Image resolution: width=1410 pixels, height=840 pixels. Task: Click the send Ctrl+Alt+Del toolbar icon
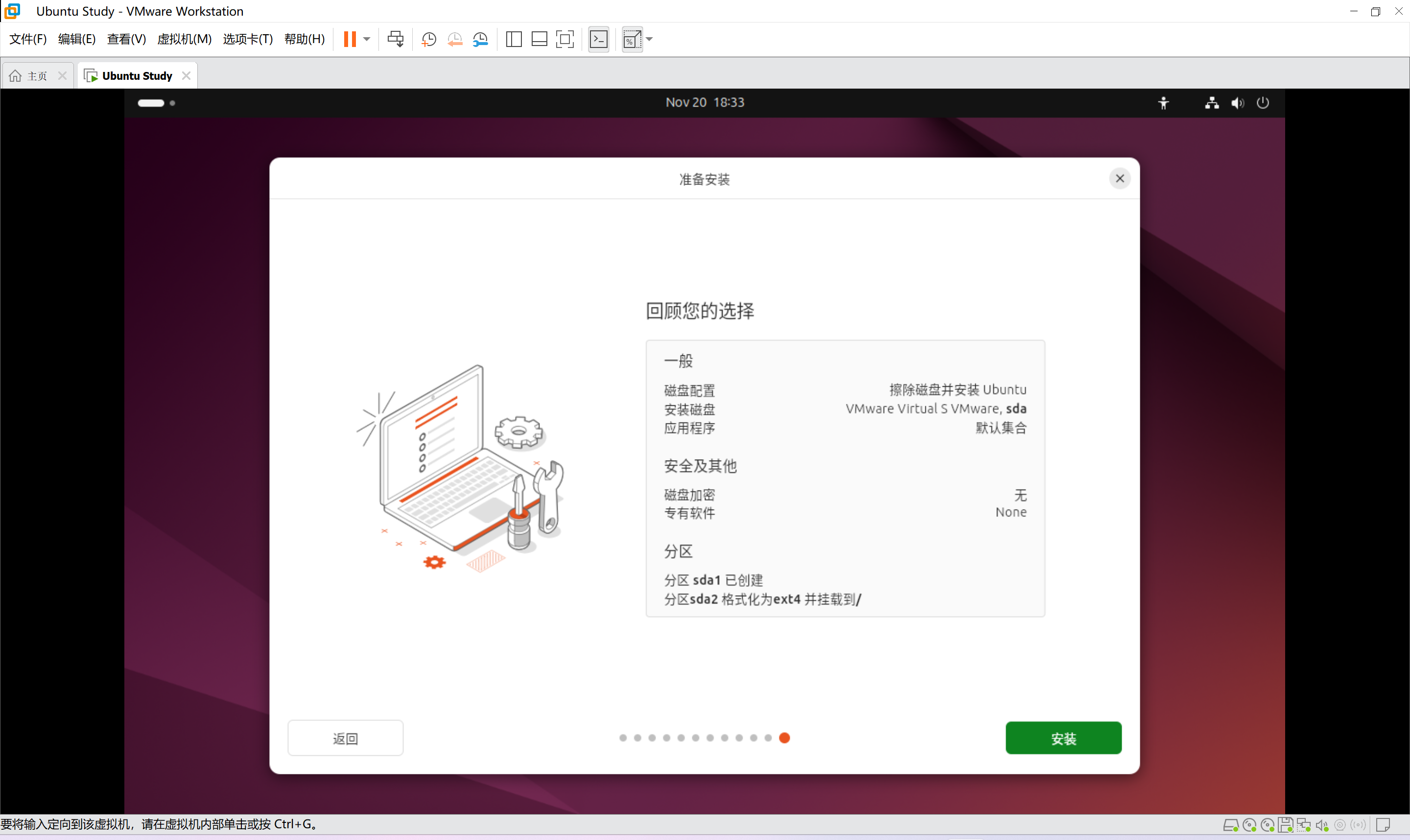click(x=395, y=39)
